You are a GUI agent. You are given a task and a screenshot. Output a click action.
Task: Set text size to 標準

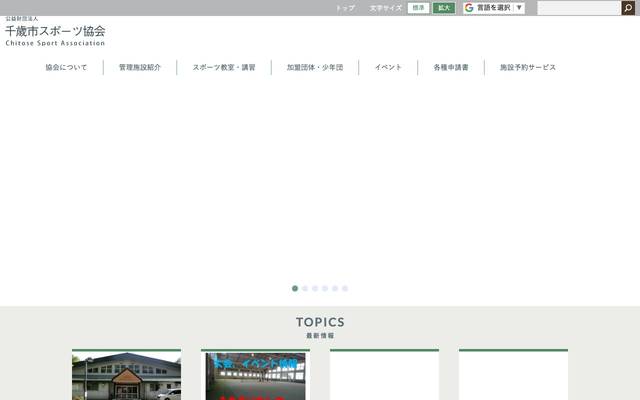418,8
